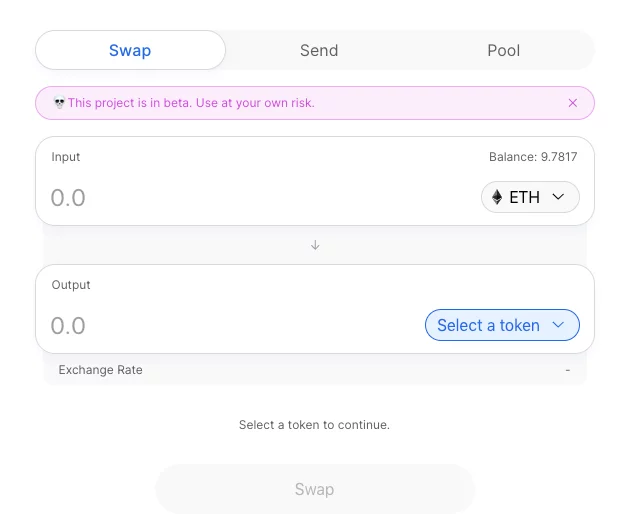
Task: Select the Swap tab at top
Action: (130, 50)
